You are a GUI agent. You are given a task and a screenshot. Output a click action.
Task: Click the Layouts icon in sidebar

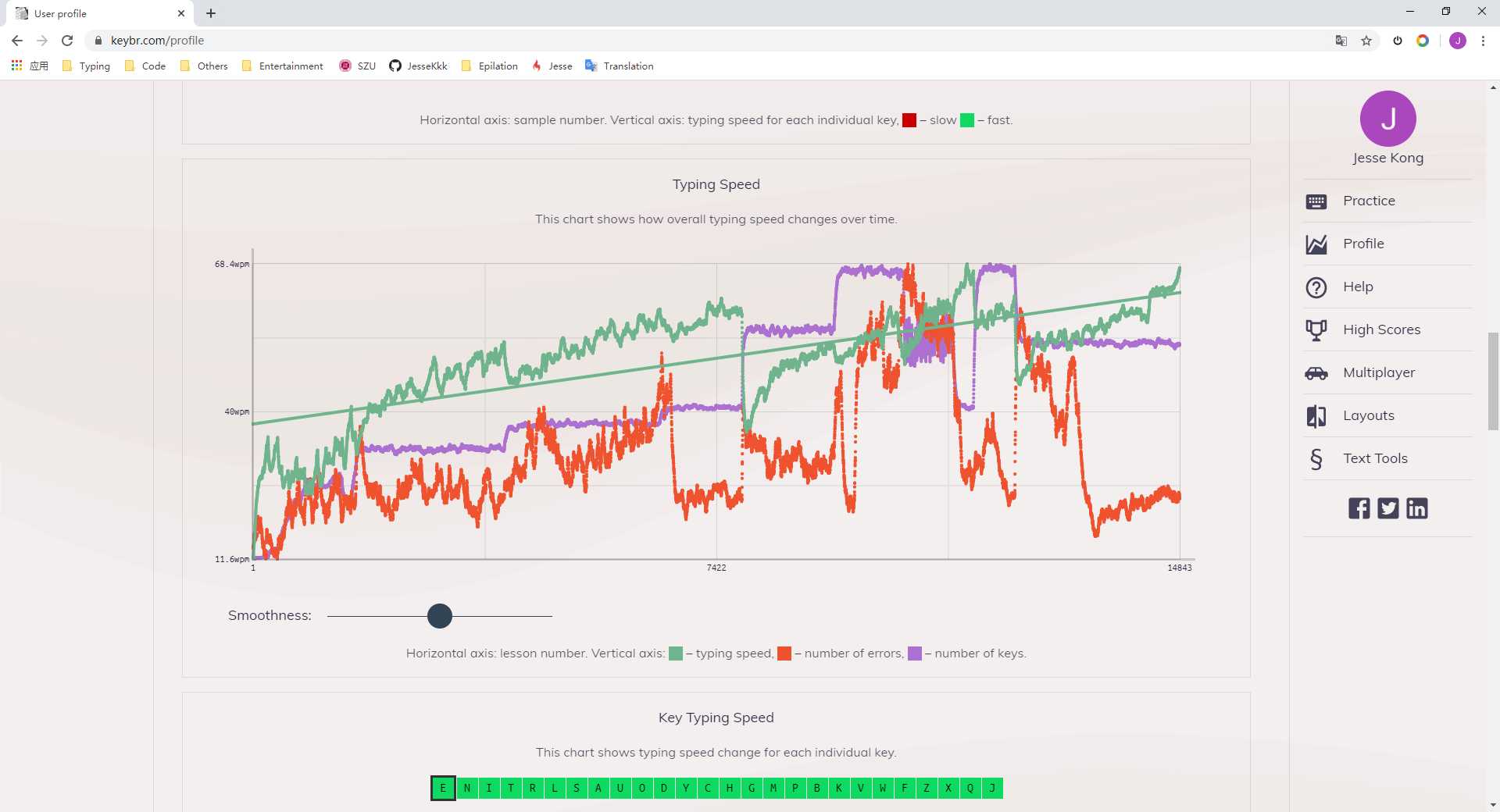coord(1316,416)
